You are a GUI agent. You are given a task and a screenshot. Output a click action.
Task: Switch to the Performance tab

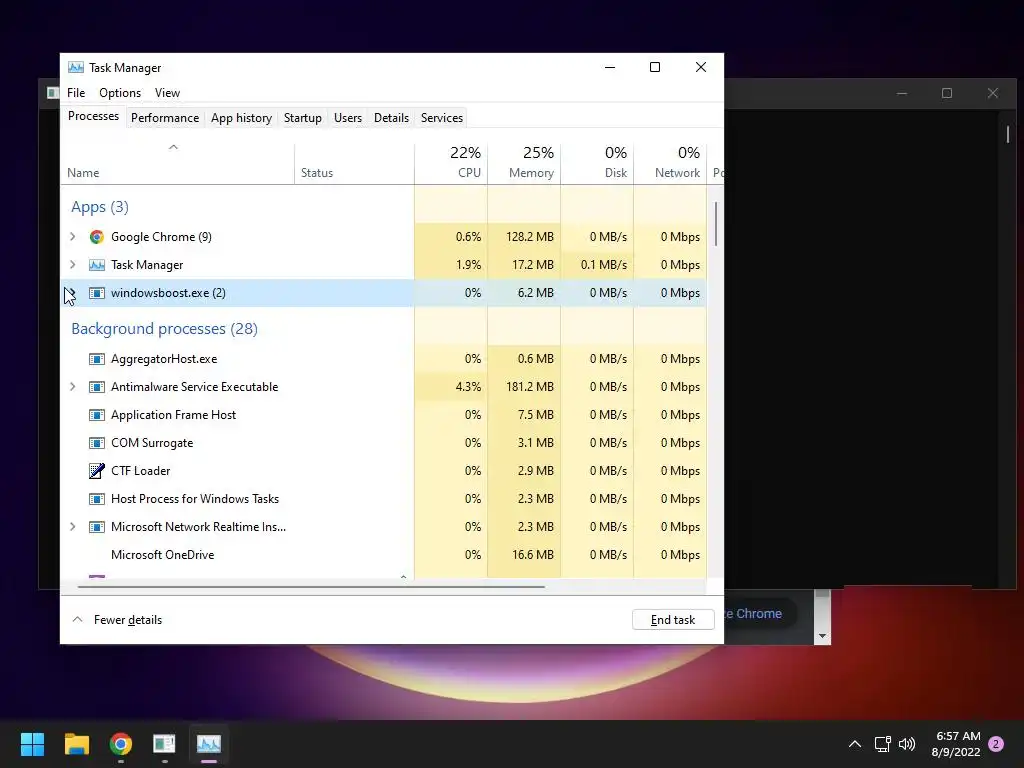coord(165,118)
